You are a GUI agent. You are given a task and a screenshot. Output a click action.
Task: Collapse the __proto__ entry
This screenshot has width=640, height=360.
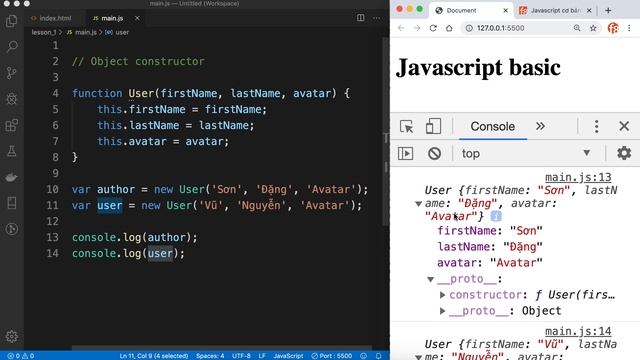tap(430, 279)
